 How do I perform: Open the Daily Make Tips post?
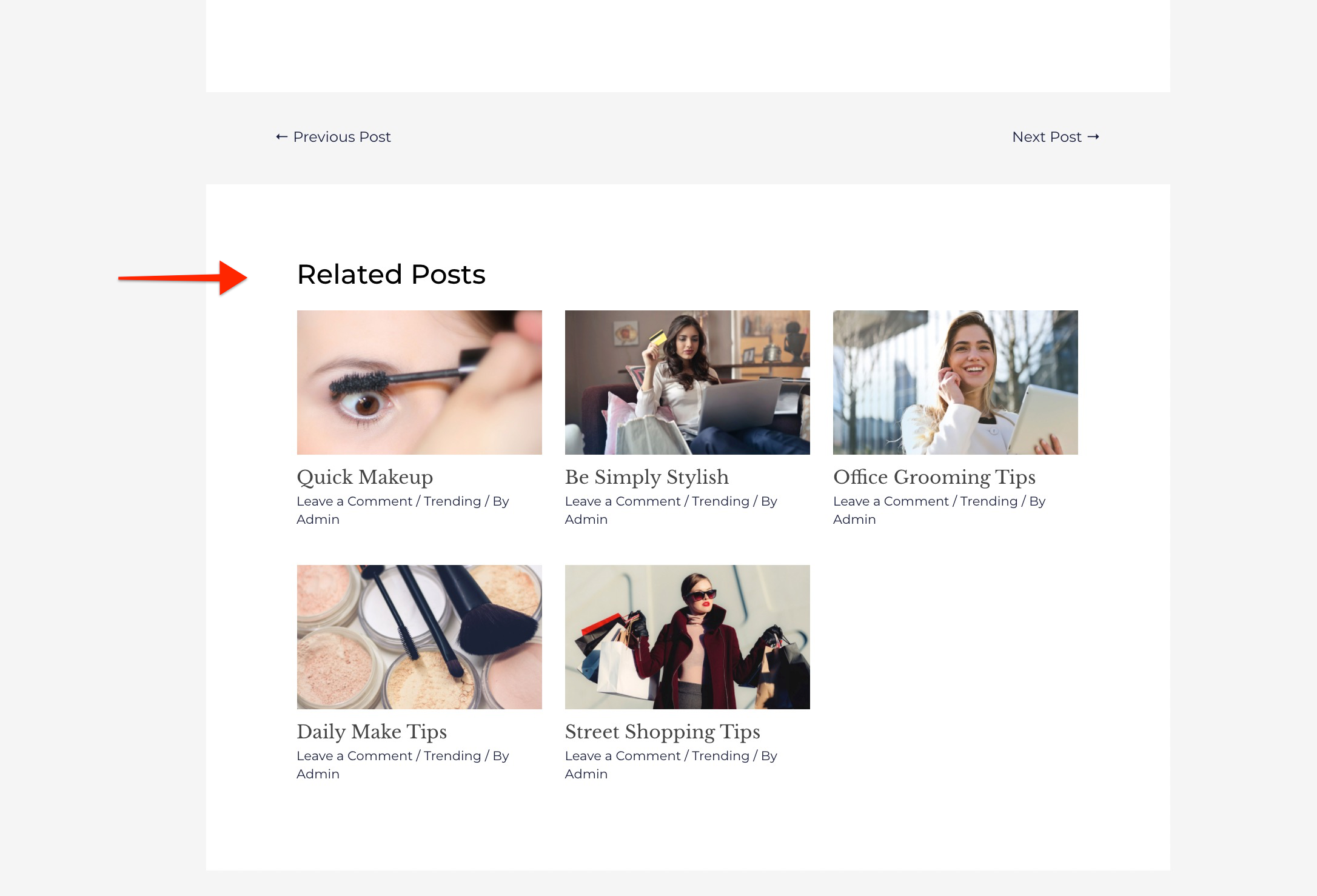372,732
